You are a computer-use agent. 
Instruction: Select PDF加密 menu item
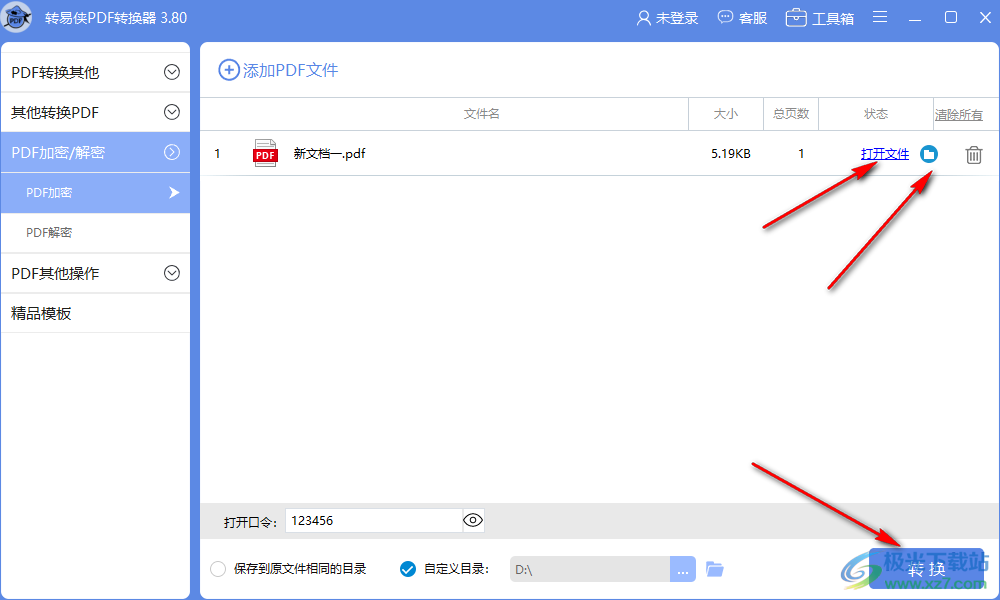pyautogui.click(x=96, y=193)
